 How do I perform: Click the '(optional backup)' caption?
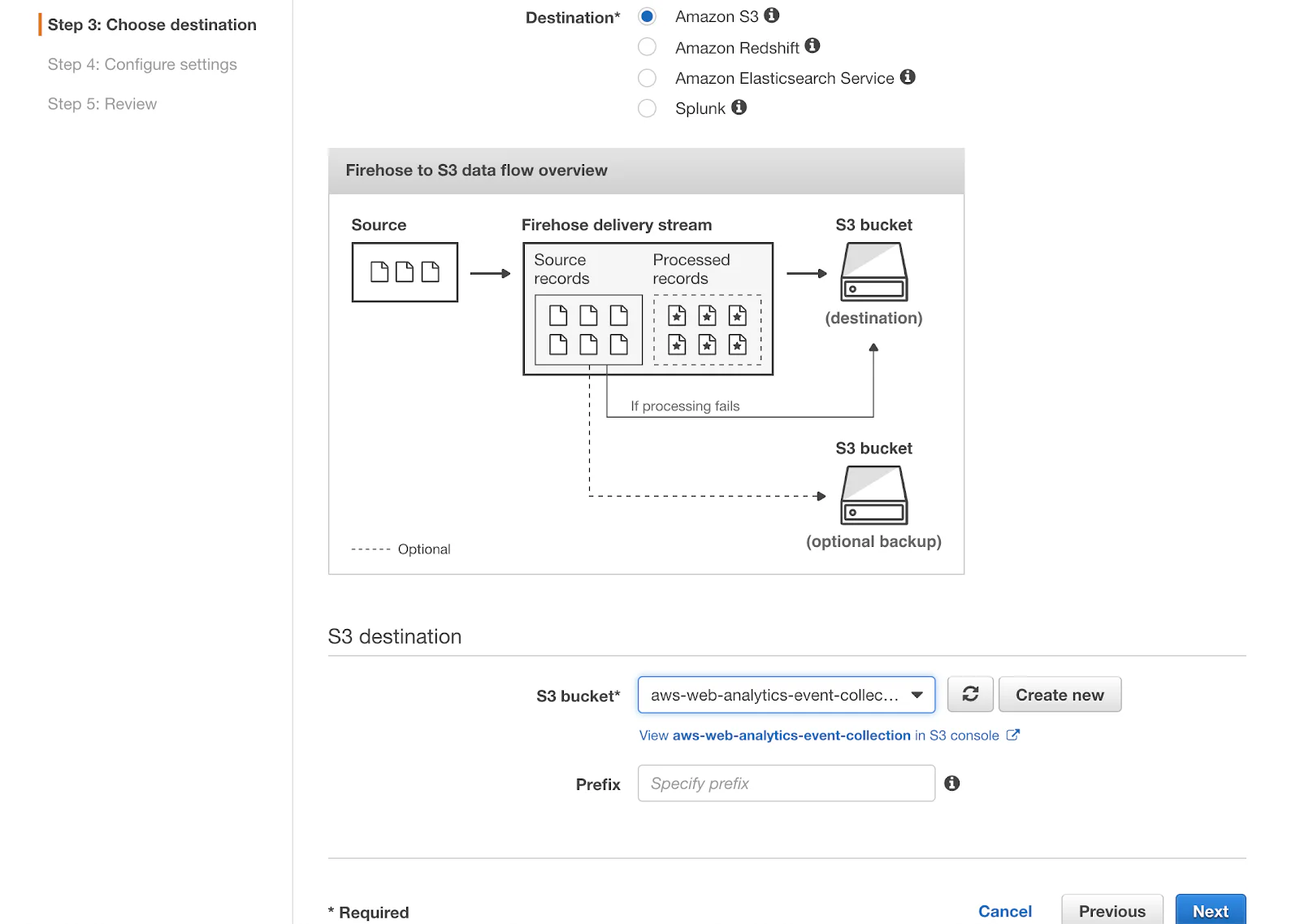coord(873,542)
